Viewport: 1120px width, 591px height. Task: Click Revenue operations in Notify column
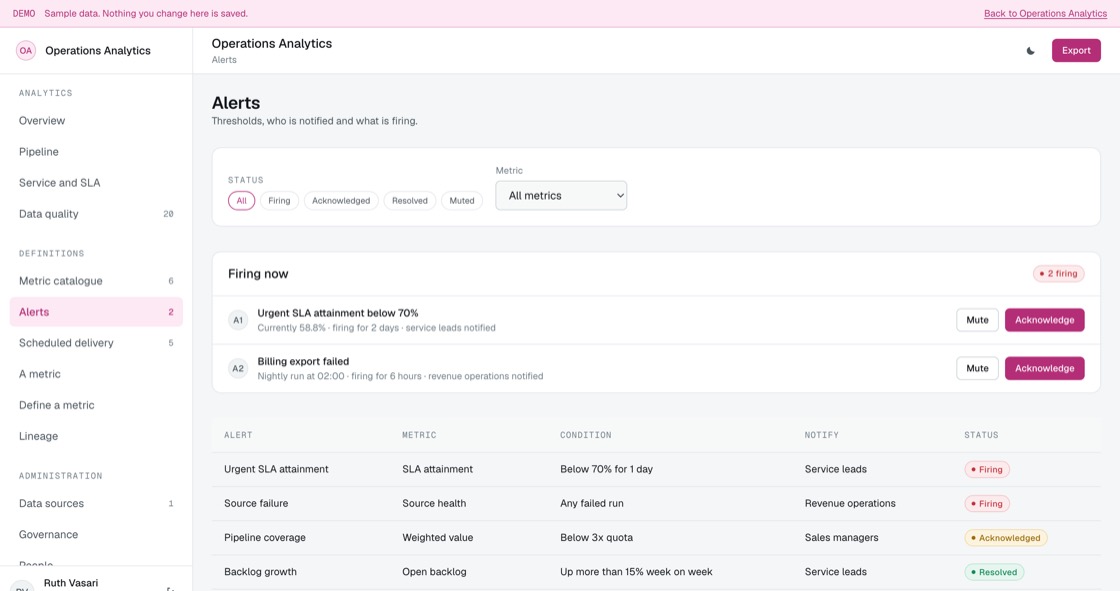[850, 504]
